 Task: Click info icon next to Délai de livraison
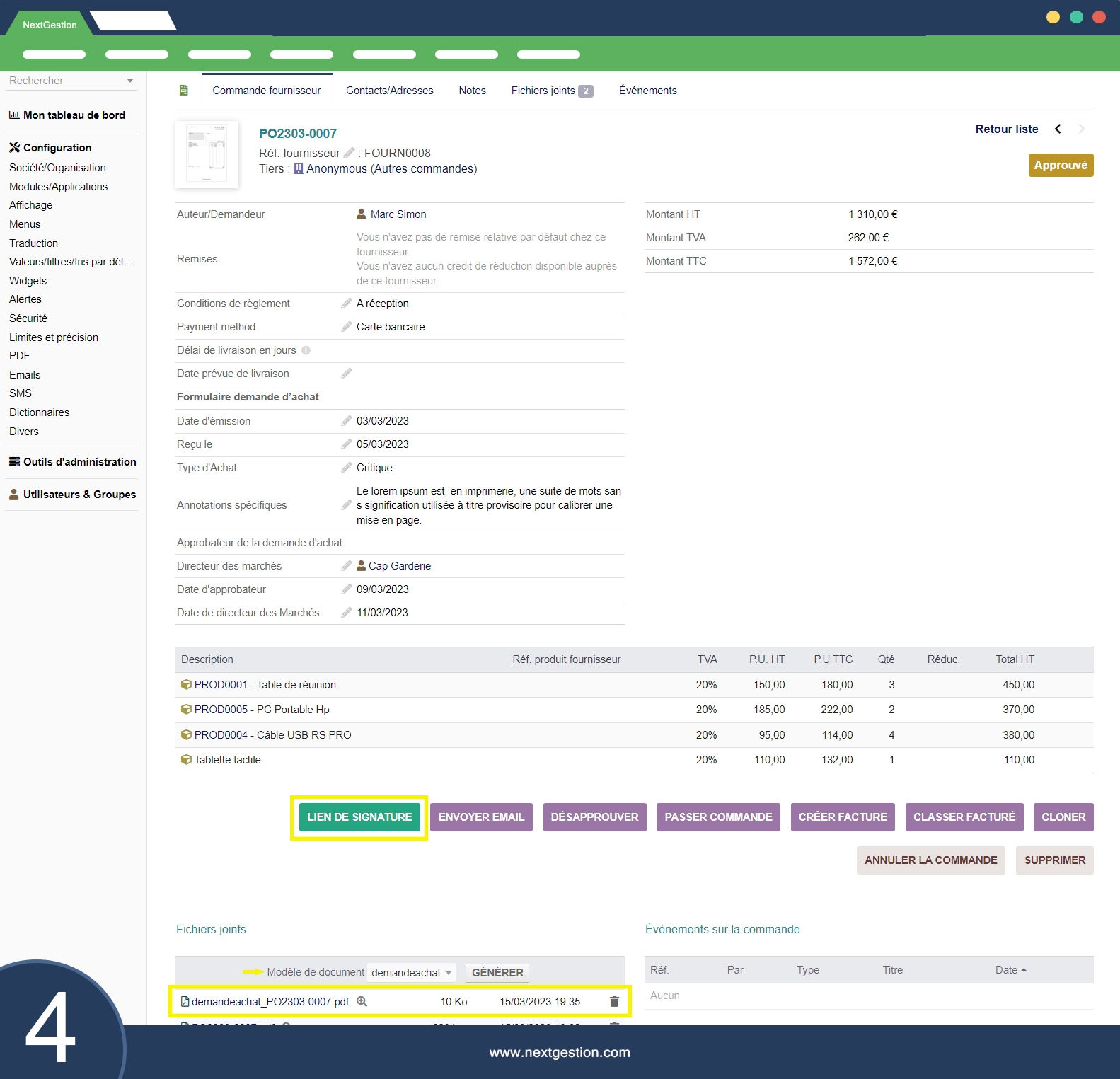(306, 350)
